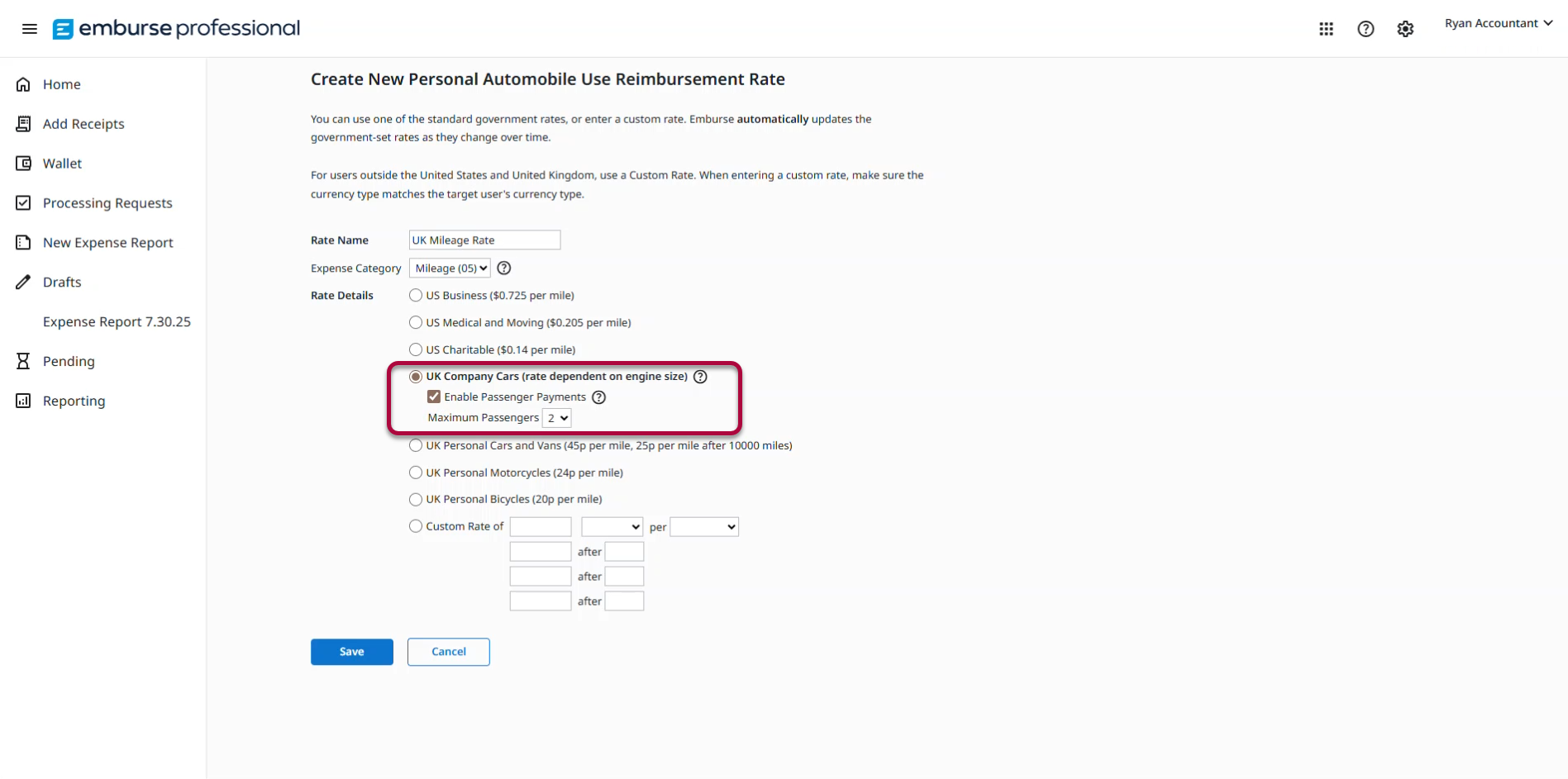Select the Add Receipts sidebar icon
The image size is (1568, 779).
(23, 123)
